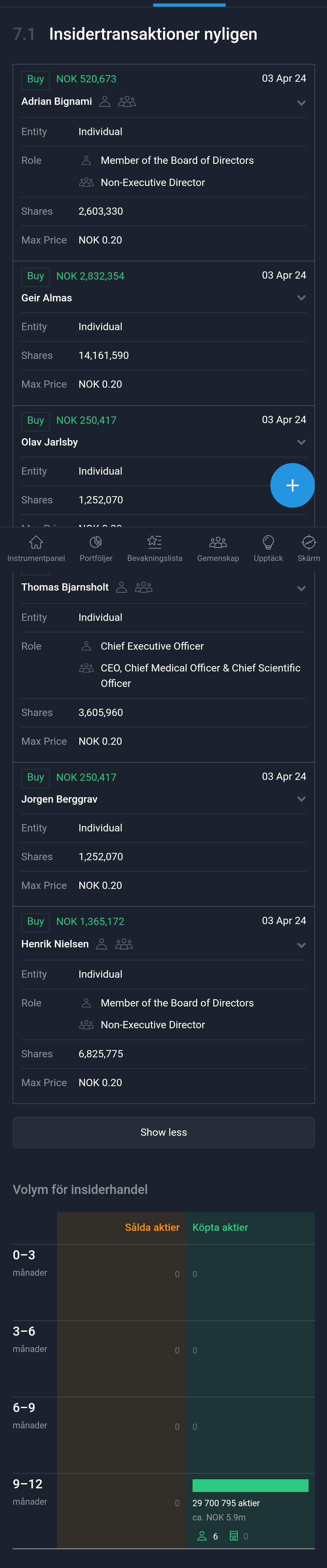Click Buy tag on Geir Almas transaction
The image size is (327, 1568).
(35, 276)
